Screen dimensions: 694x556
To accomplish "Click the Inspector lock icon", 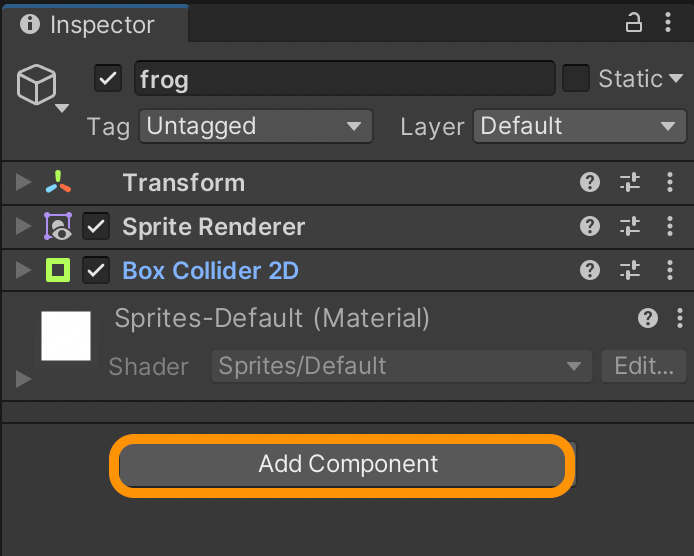I will 633,23.
